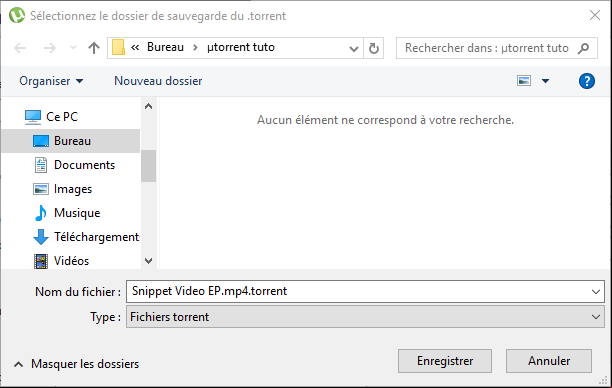Screen dimensions: 612x388
Task: Open the view options dropdown arrow
Action: pos(545,81)
